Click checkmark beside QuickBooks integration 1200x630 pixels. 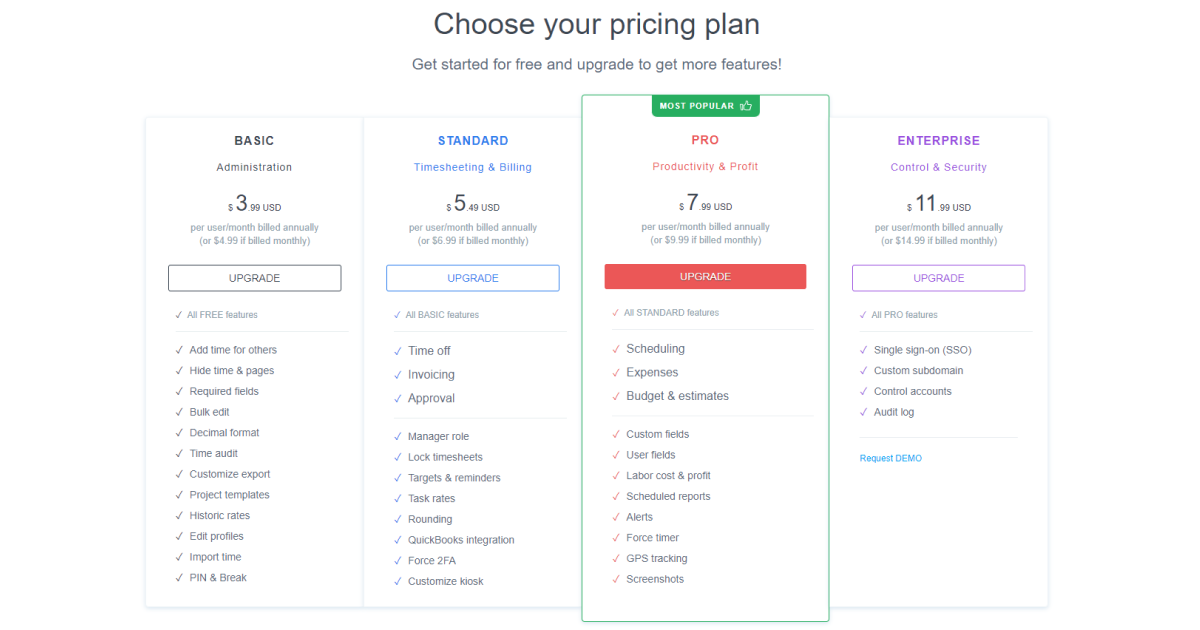point(398,540)
